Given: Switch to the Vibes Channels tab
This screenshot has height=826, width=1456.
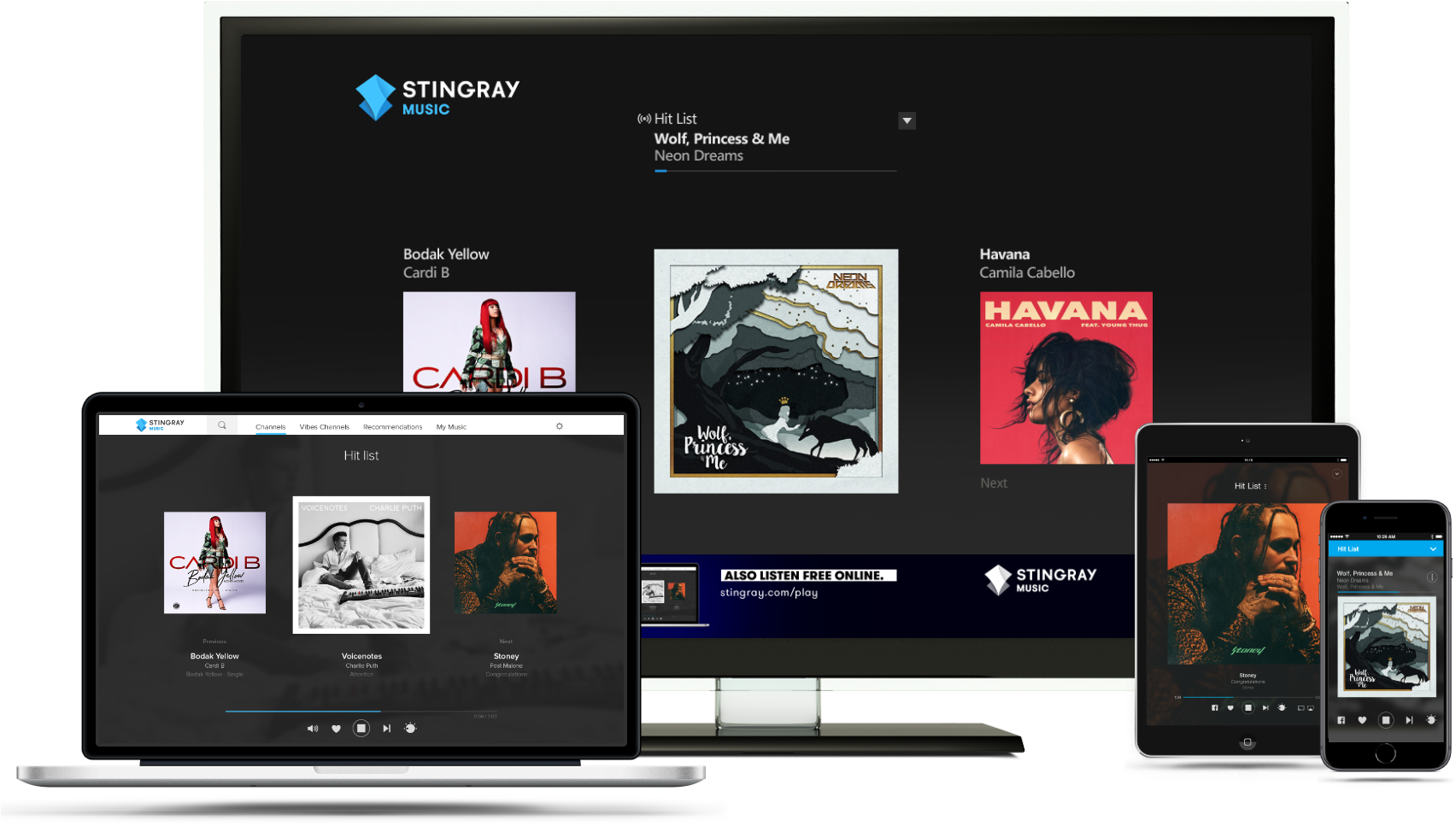Looking at the screenshot, I should coord(324,427).
